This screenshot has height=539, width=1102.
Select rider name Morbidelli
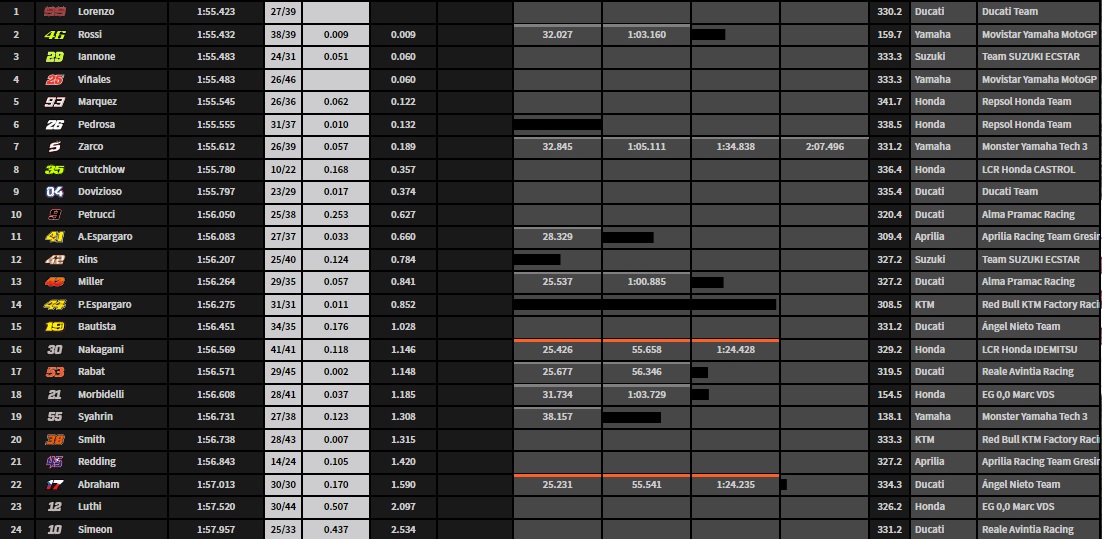101,394
